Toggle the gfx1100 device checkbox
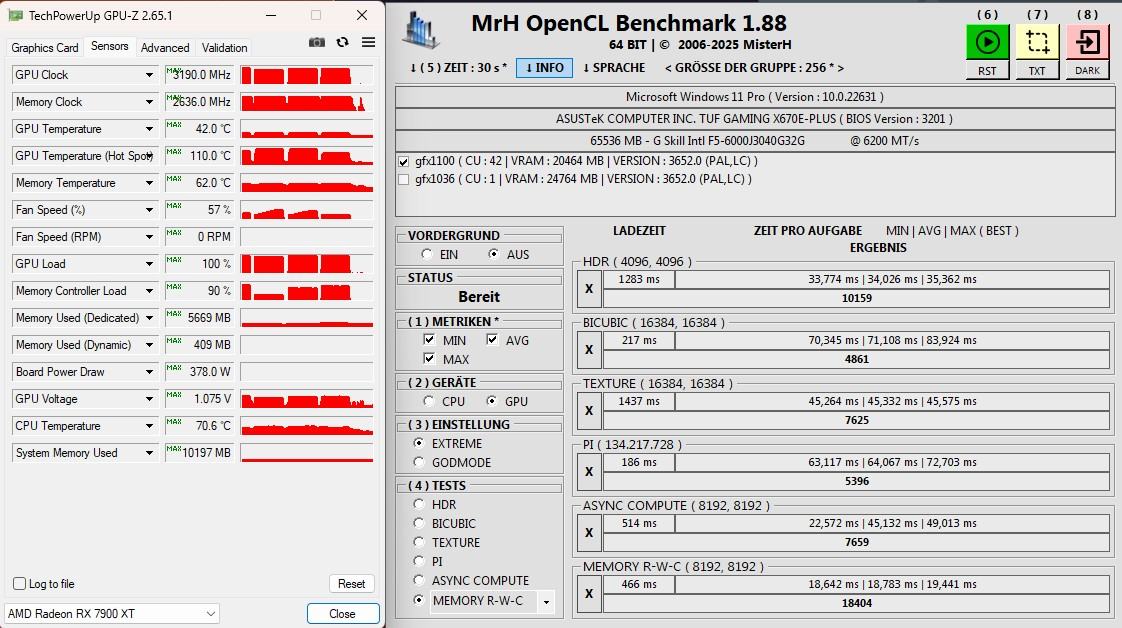 coord(404,162)
